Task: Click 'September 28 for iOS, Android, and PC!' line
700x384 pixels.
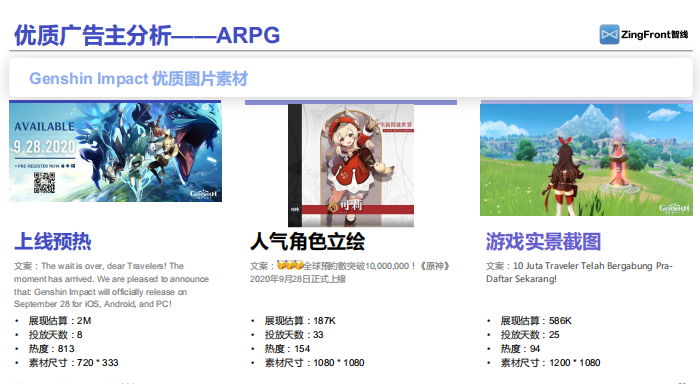Action: (93, 304)
